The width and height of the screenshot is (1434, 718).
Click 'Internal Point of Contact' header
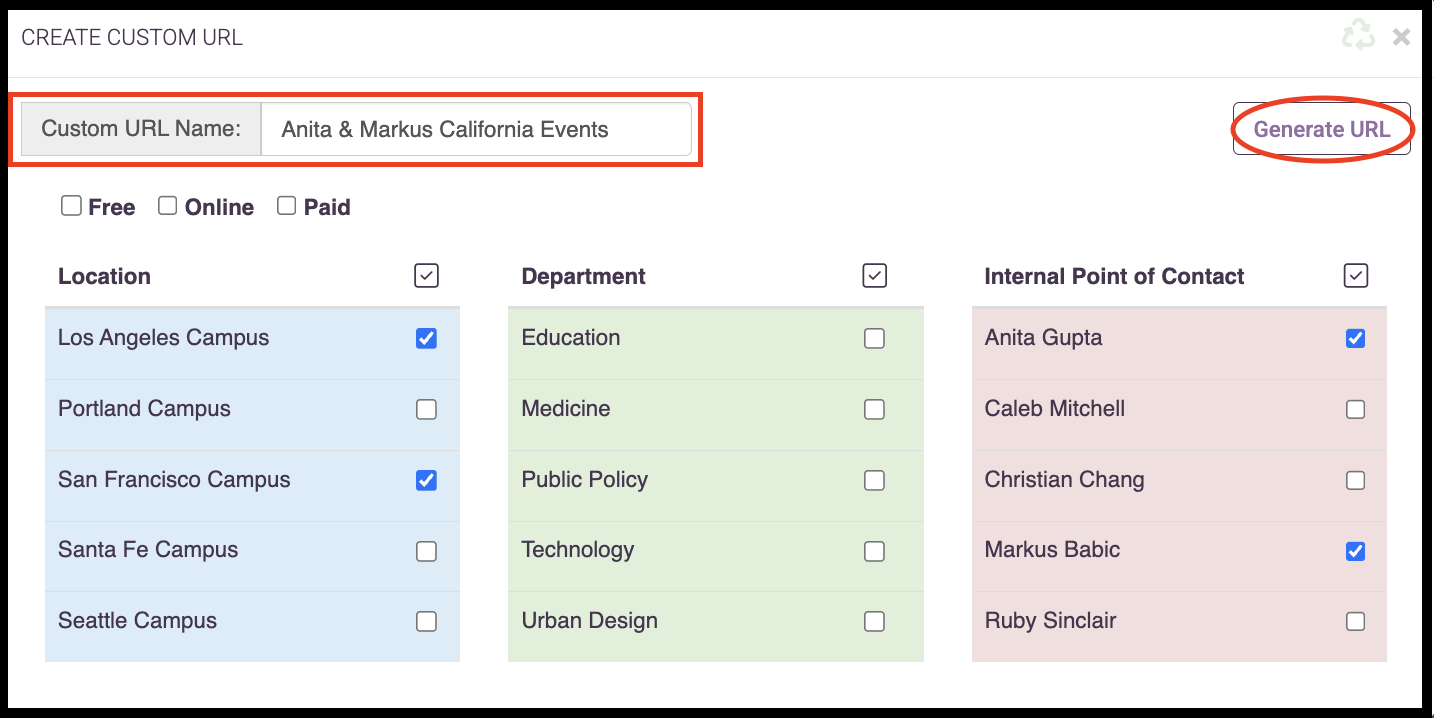(x=1114, y=277)
